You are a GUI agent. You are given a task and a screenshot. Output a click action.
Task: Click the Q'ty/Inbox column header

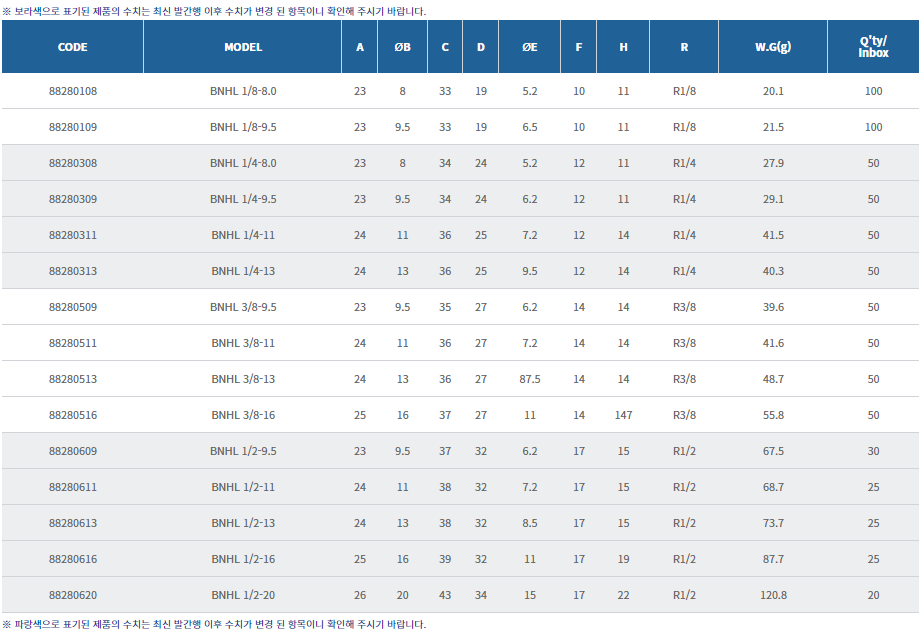click(873, 47)
